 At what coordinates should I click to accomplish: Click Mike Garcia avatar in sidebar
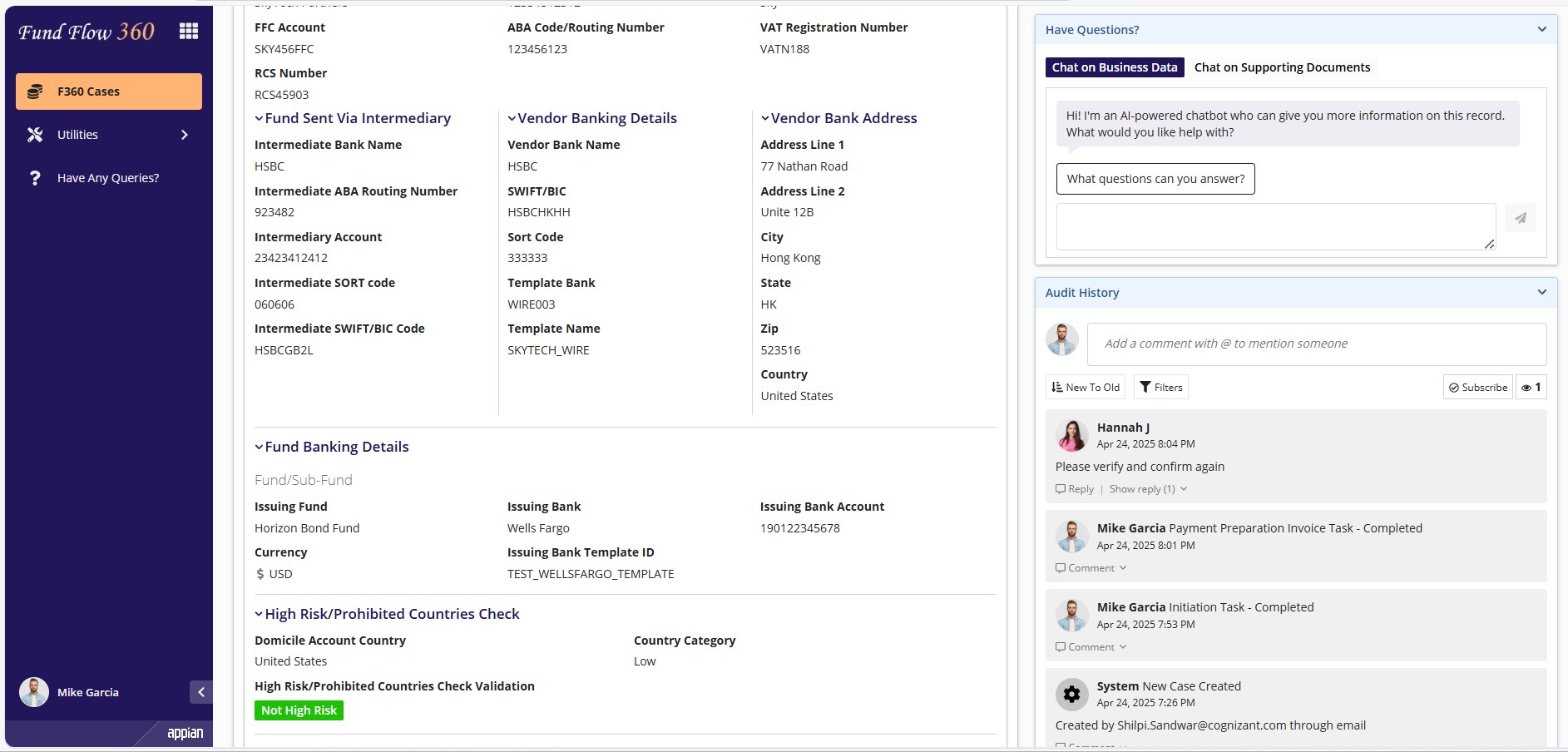[34, 692]
